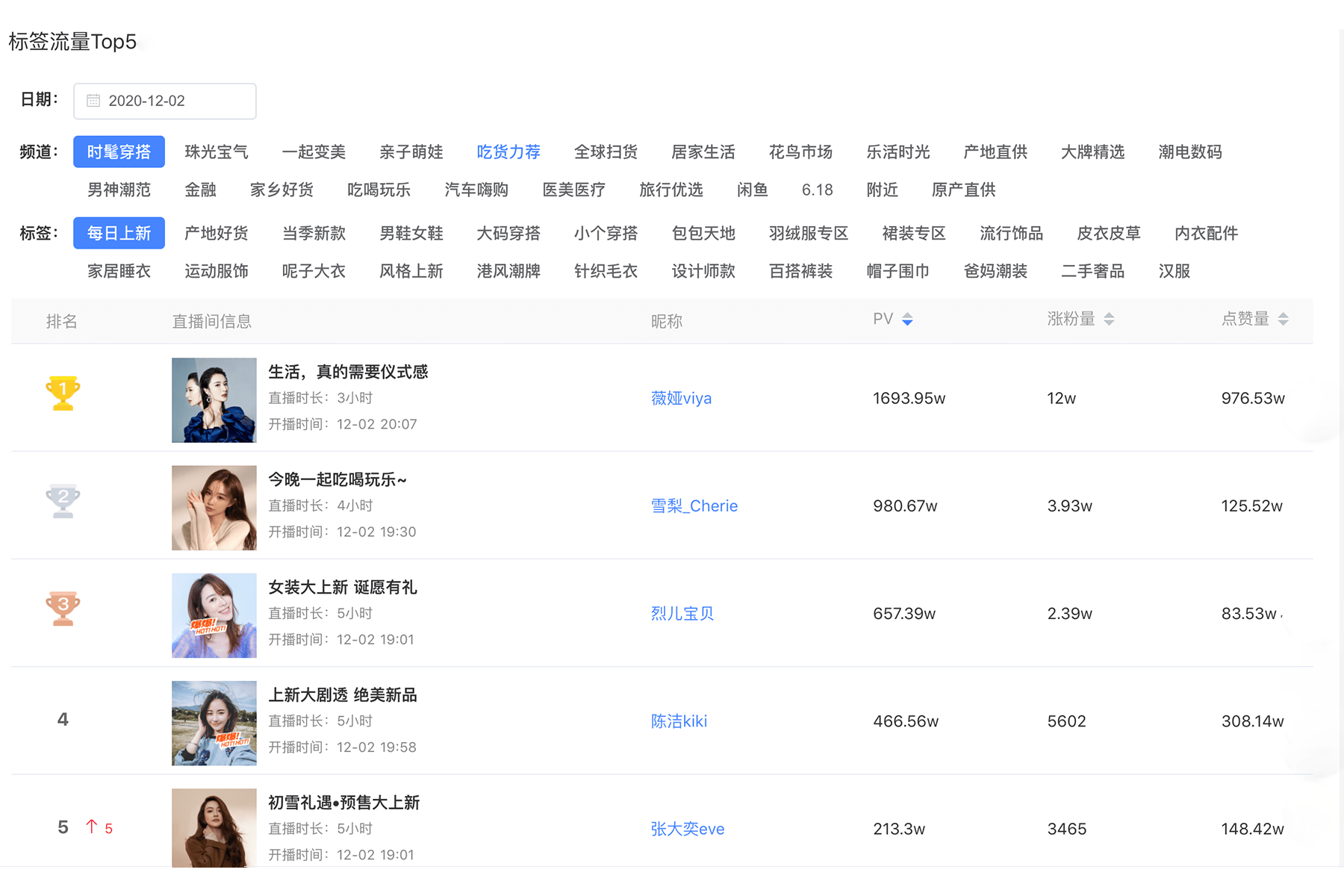1344x896 pixels.
Task: Click the red up-arrow rank change indicator
Action: click(92, 827)
